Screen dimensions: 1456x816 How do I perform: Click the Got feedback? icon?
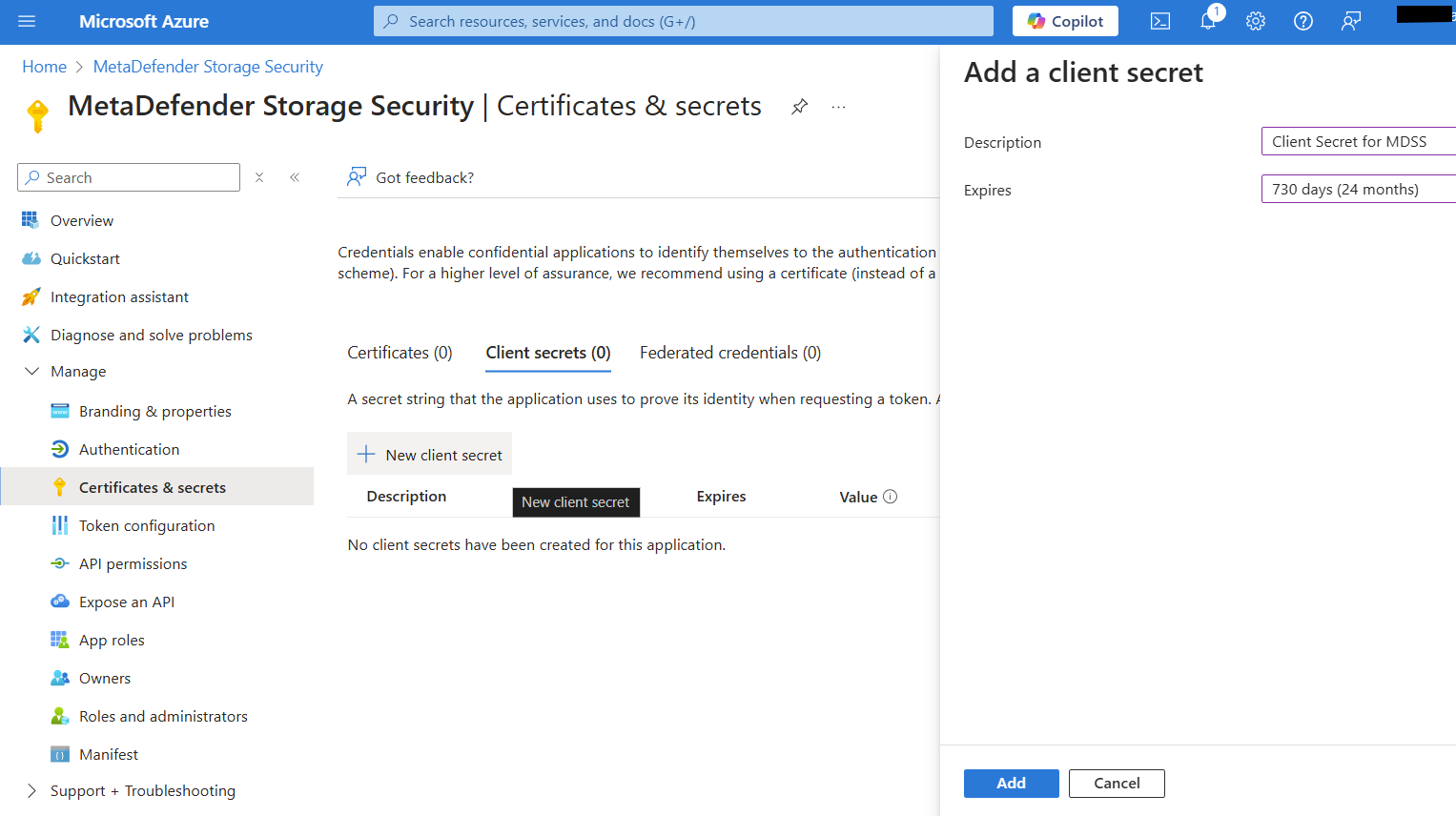[357, 177]
